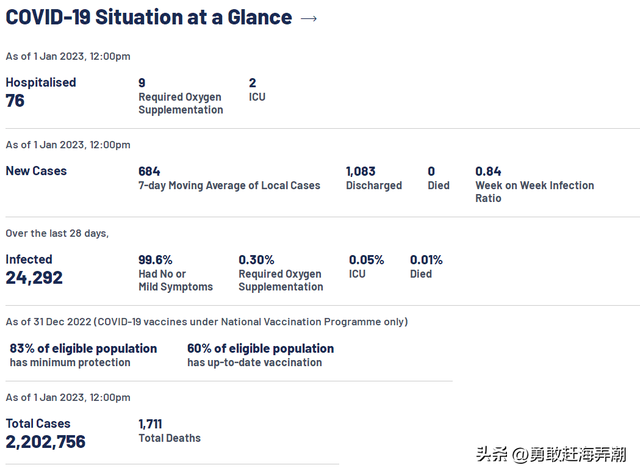Click the ICU count of 2

point(253,83)
